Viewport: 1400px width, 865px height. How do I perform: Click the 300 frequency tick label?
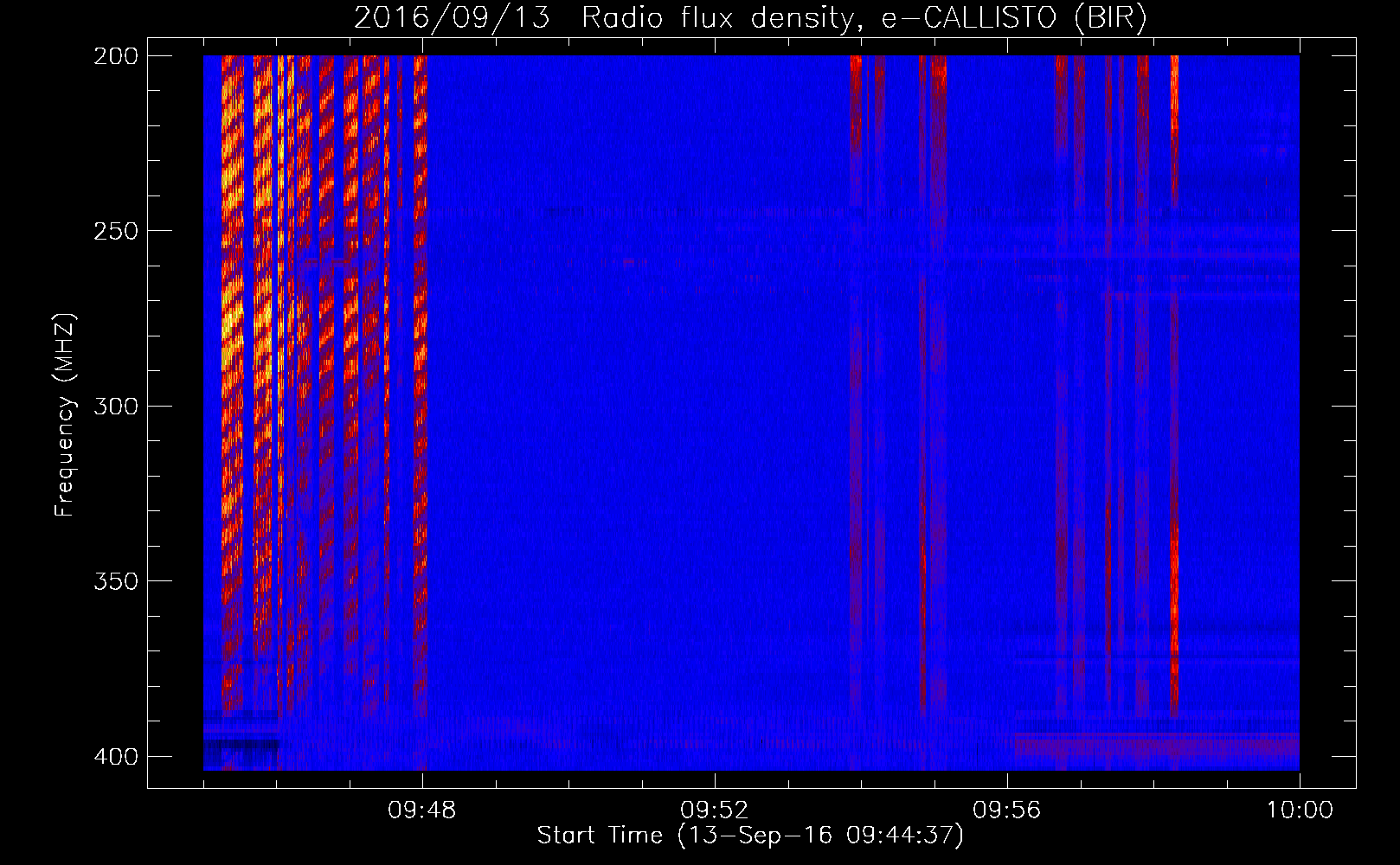click(x=115, y=406)
